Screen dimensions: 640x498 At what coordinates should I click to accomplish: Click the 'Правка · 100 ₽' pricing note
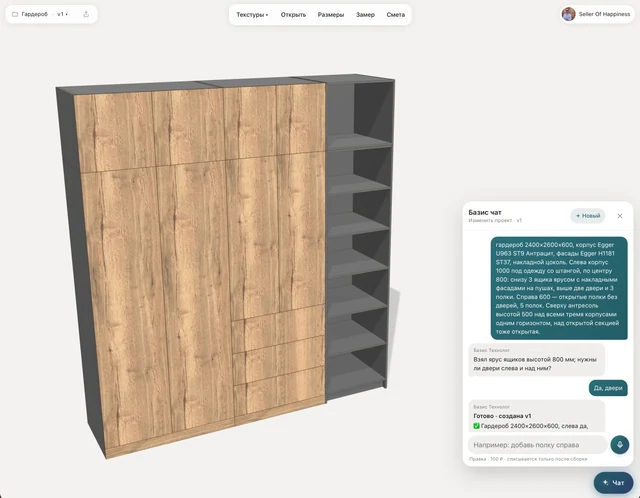point(528,459)
